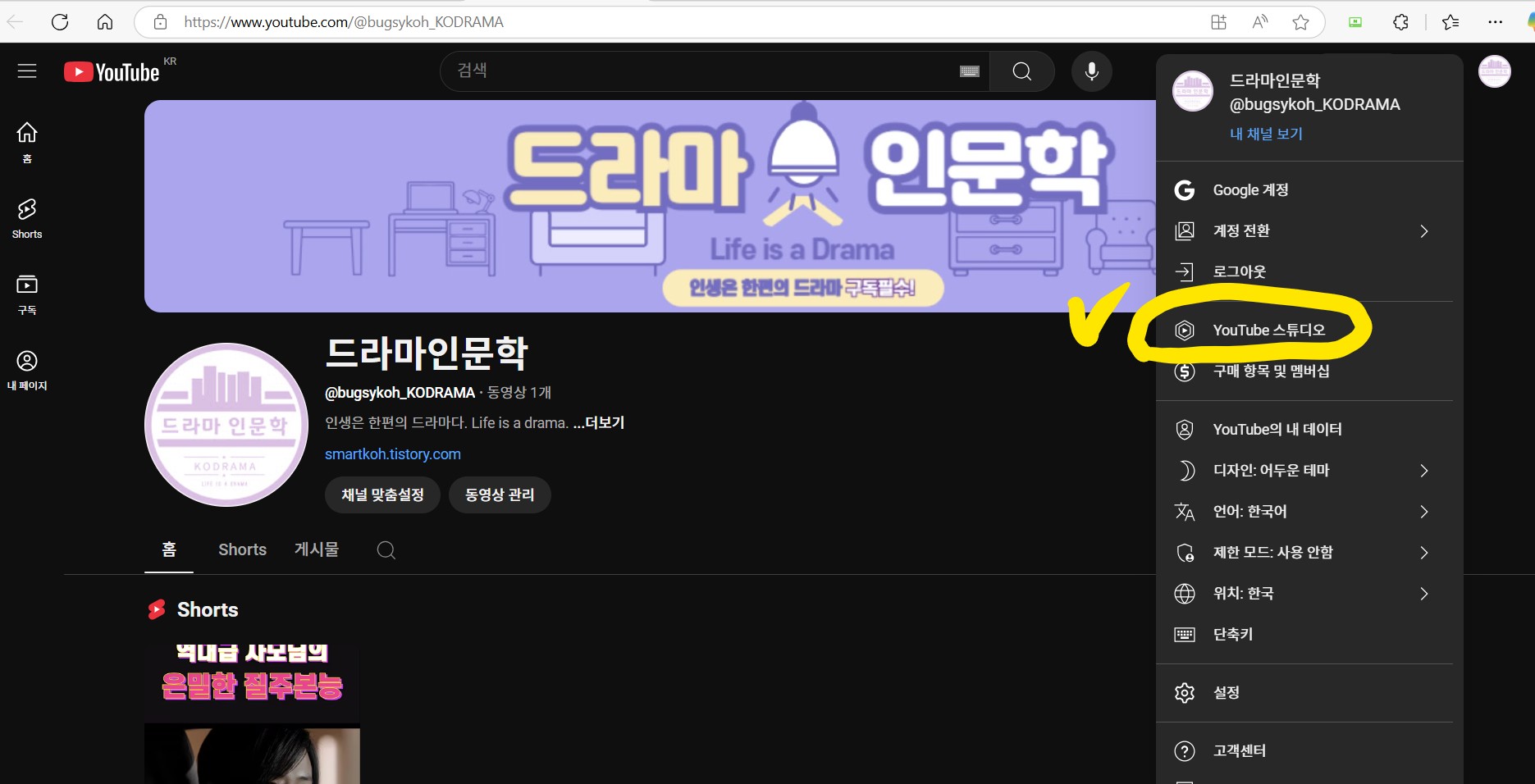The height and width of the screenshot is (784, 1535).
Task: Click 채널 맞춤설정 button
Action: pyautogui.click(x=382, y=495)
